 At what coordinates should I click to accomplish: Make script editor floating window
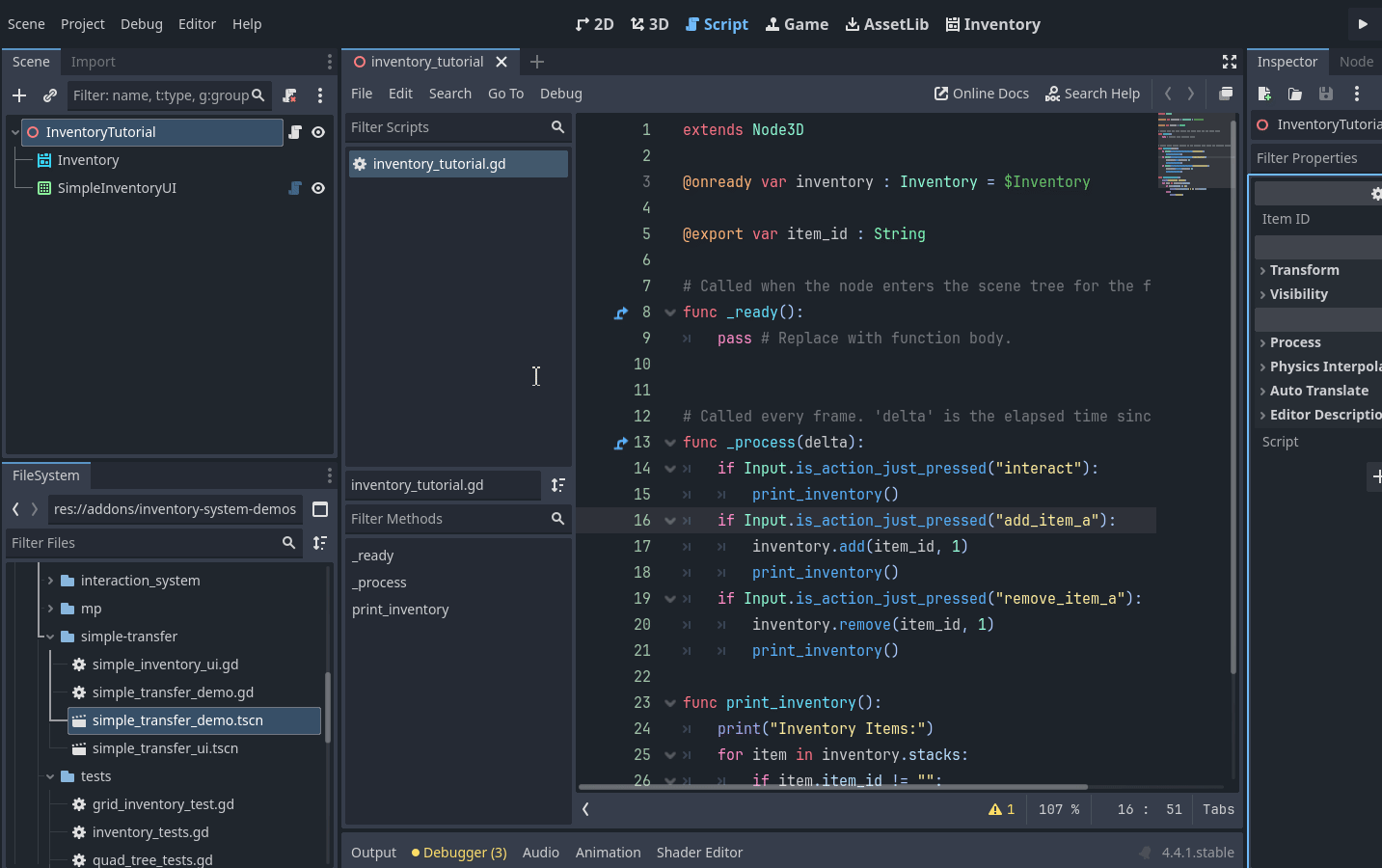pos(1226,94)
